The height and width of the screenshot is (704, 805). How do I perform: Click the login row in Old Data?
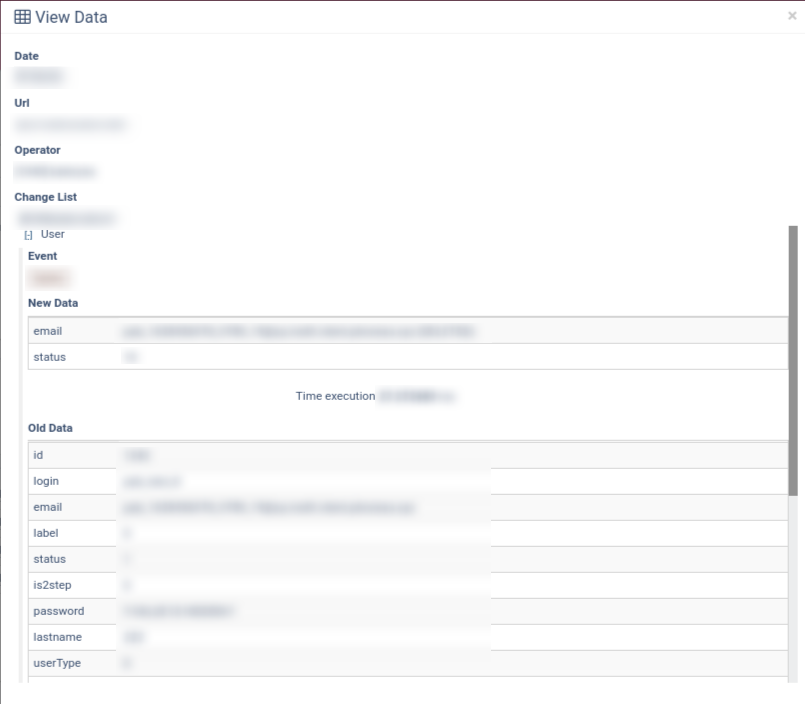tap(406, 481)
